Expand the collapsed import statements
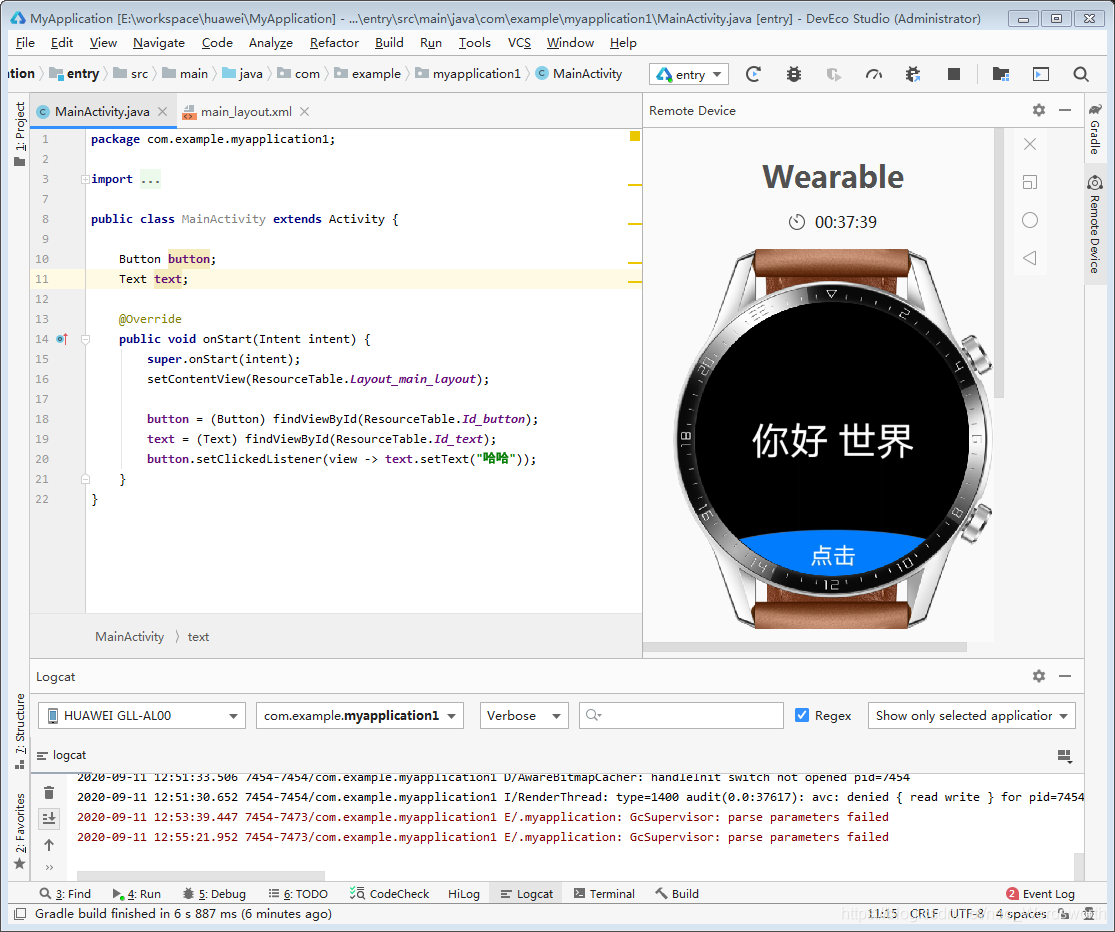The width and height of the screenshot is (1115, 932). click(85, 179)
